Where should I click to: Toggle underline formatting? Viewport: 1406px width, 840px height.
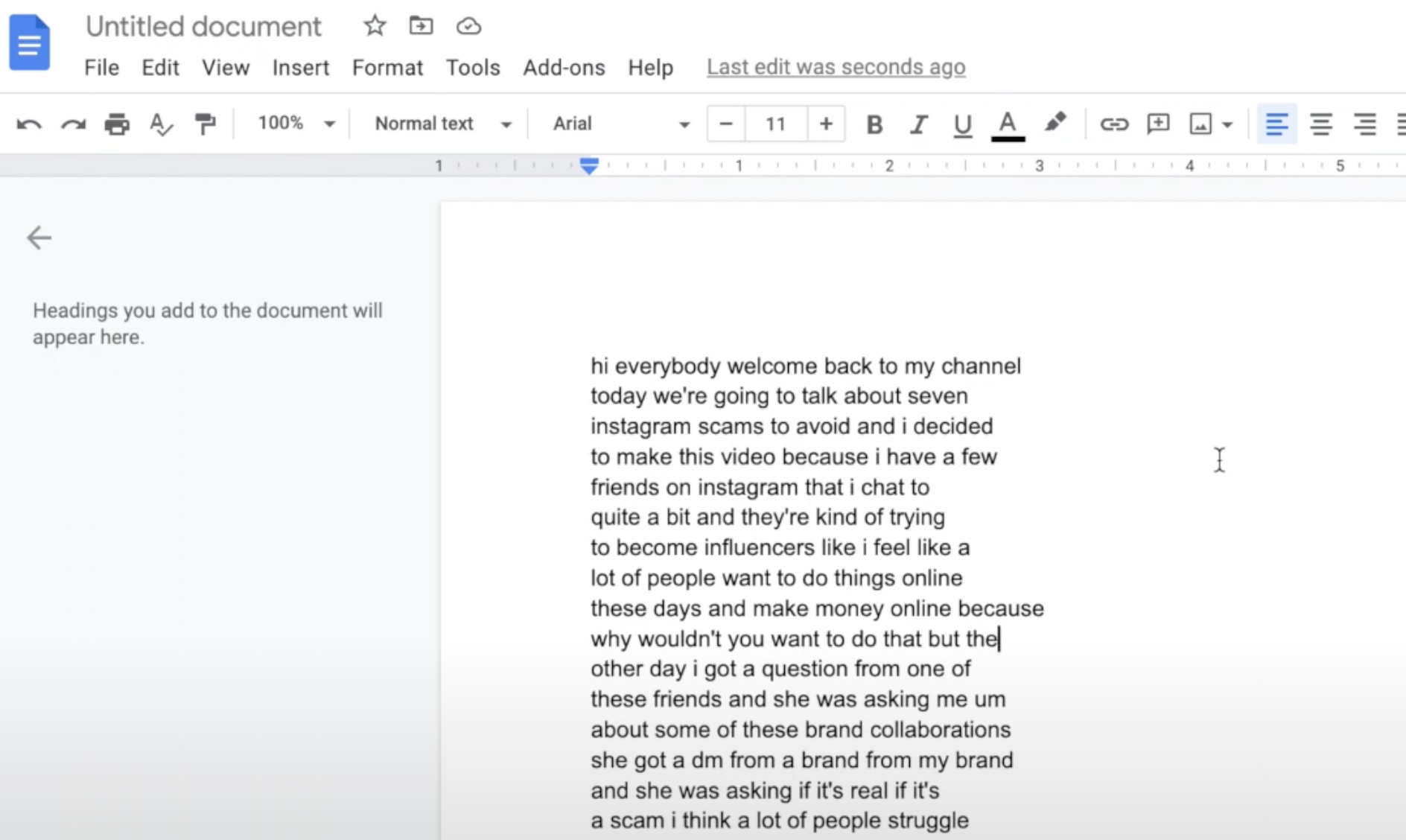(x=962, y=125)
